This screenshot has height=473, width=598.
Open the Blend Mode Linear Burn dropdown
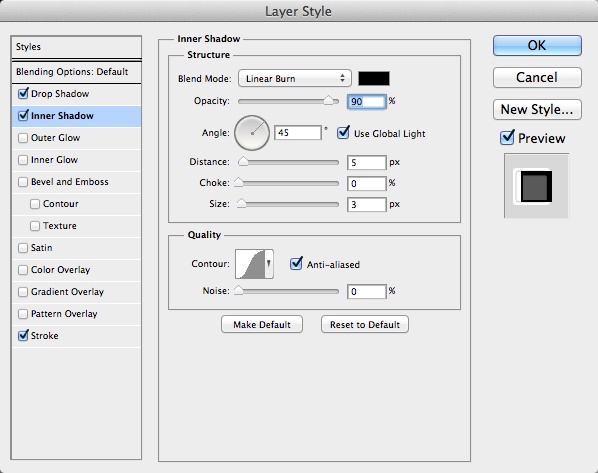click(x=294, y=79)
